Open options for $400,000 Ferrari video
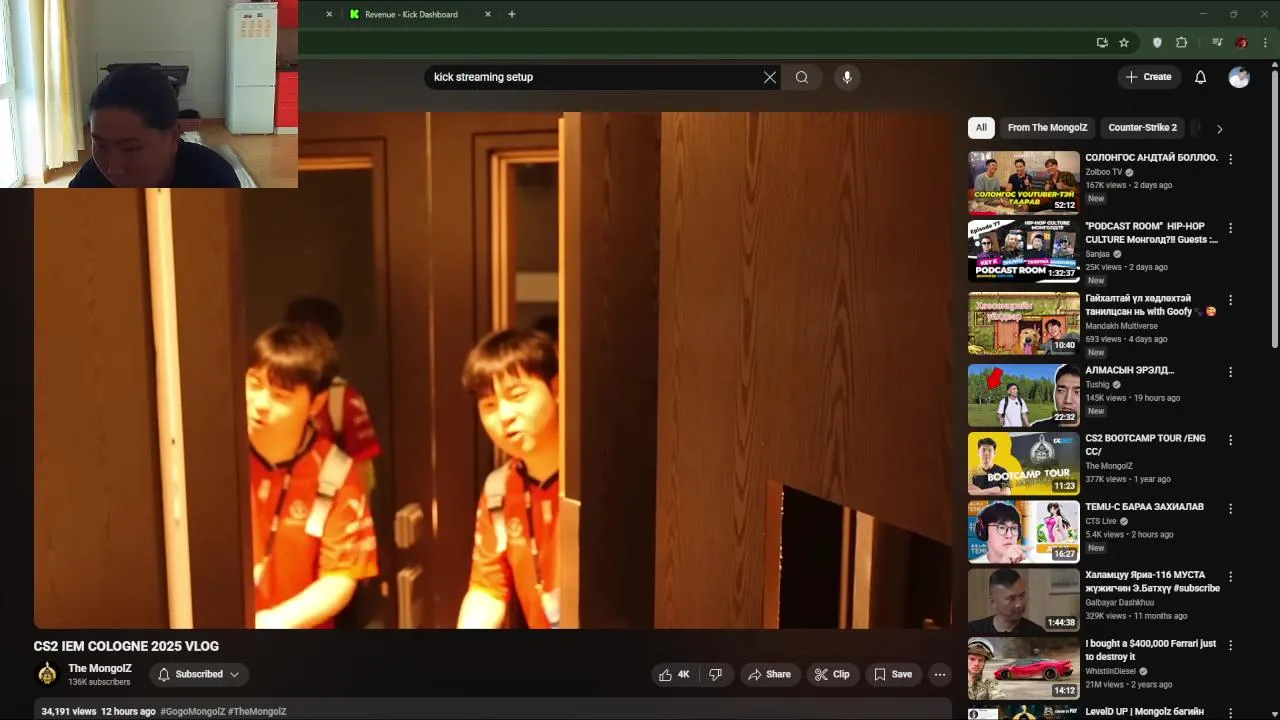Viewport: 1280px width, 720px height. point(1231,645)
